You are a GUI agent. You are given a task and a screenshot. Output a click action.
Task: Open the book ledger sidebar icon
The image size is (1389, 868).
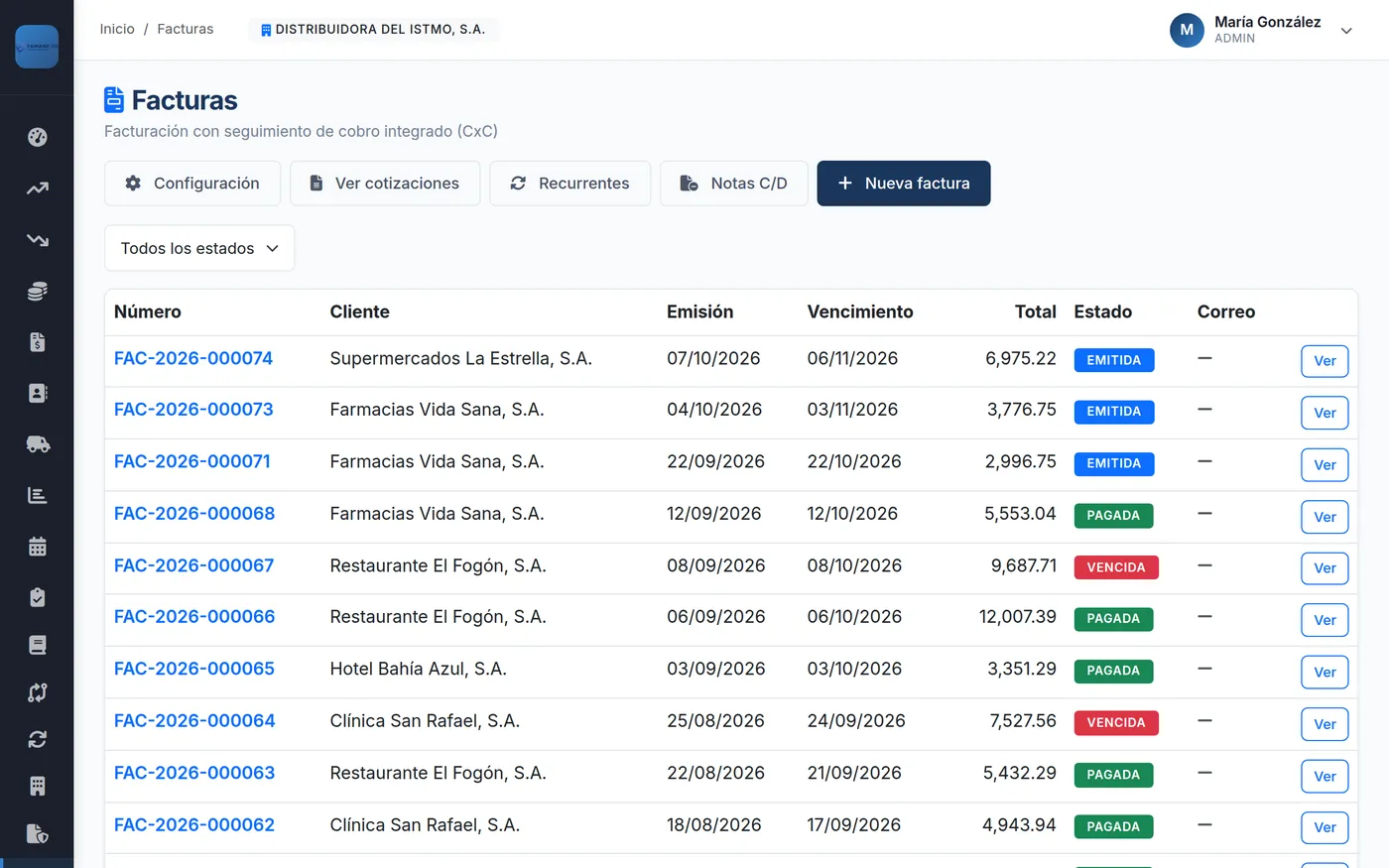coord(38,646)
